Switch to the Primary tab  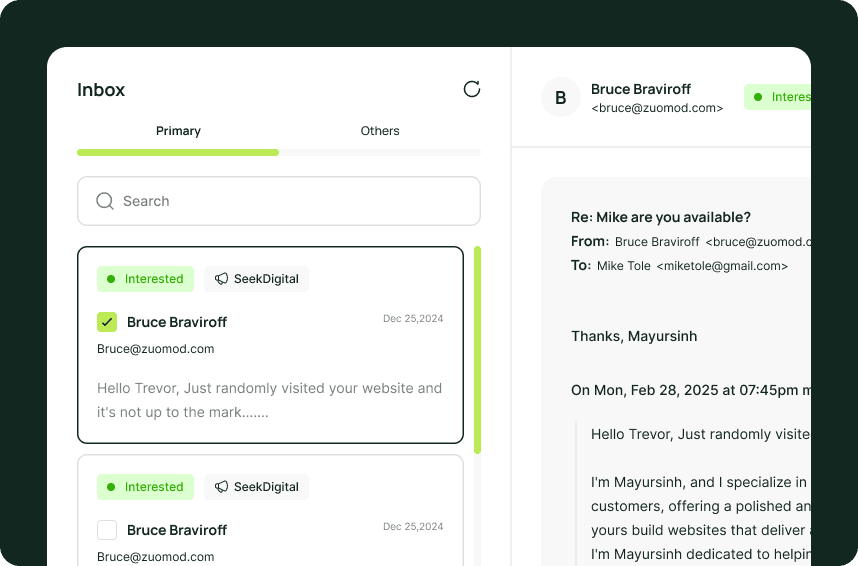tap(178, 131)
